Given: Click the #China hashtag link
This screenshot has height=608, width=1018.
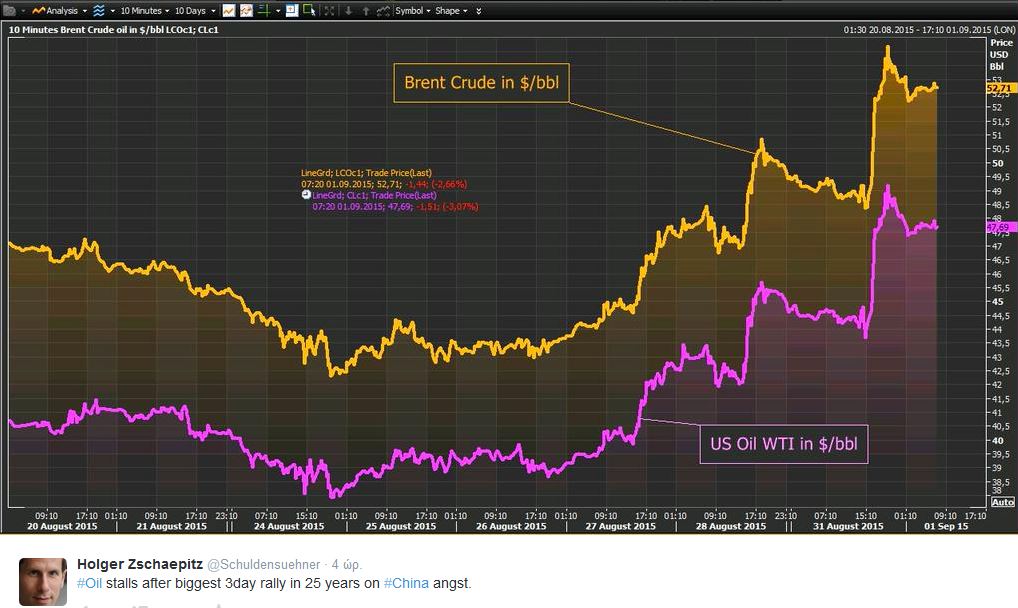Looking at the screenshot, I should pos(403,583).
